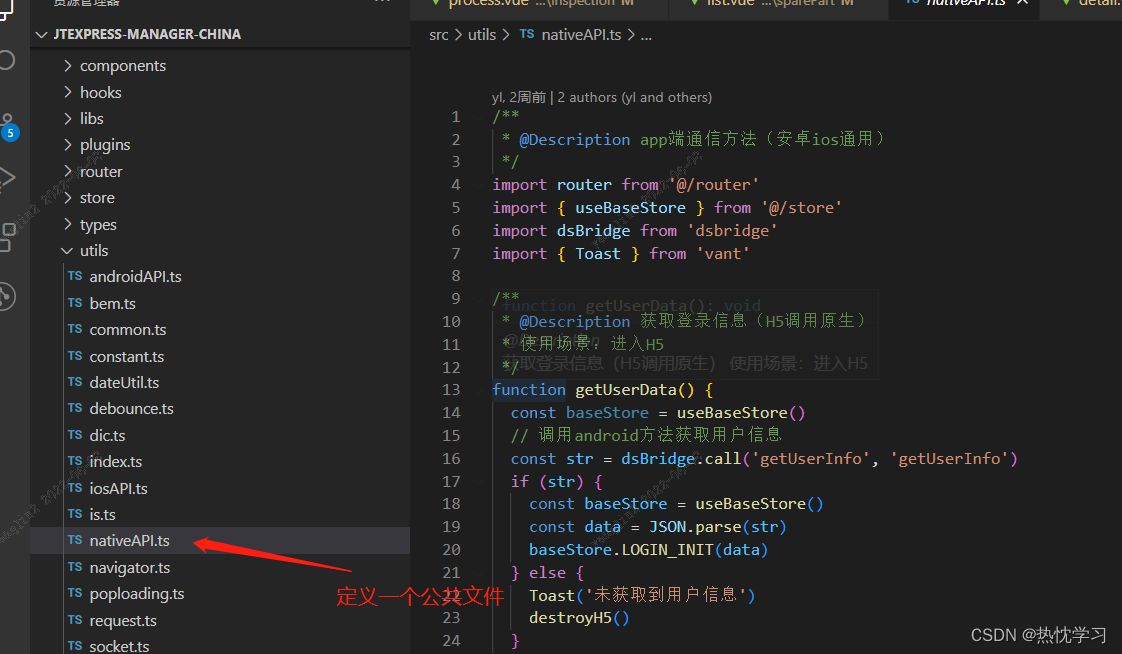This screenshot has width=1122, height=654.
Task: Click the TS icon beside common.ts
Action: (75, 329)
